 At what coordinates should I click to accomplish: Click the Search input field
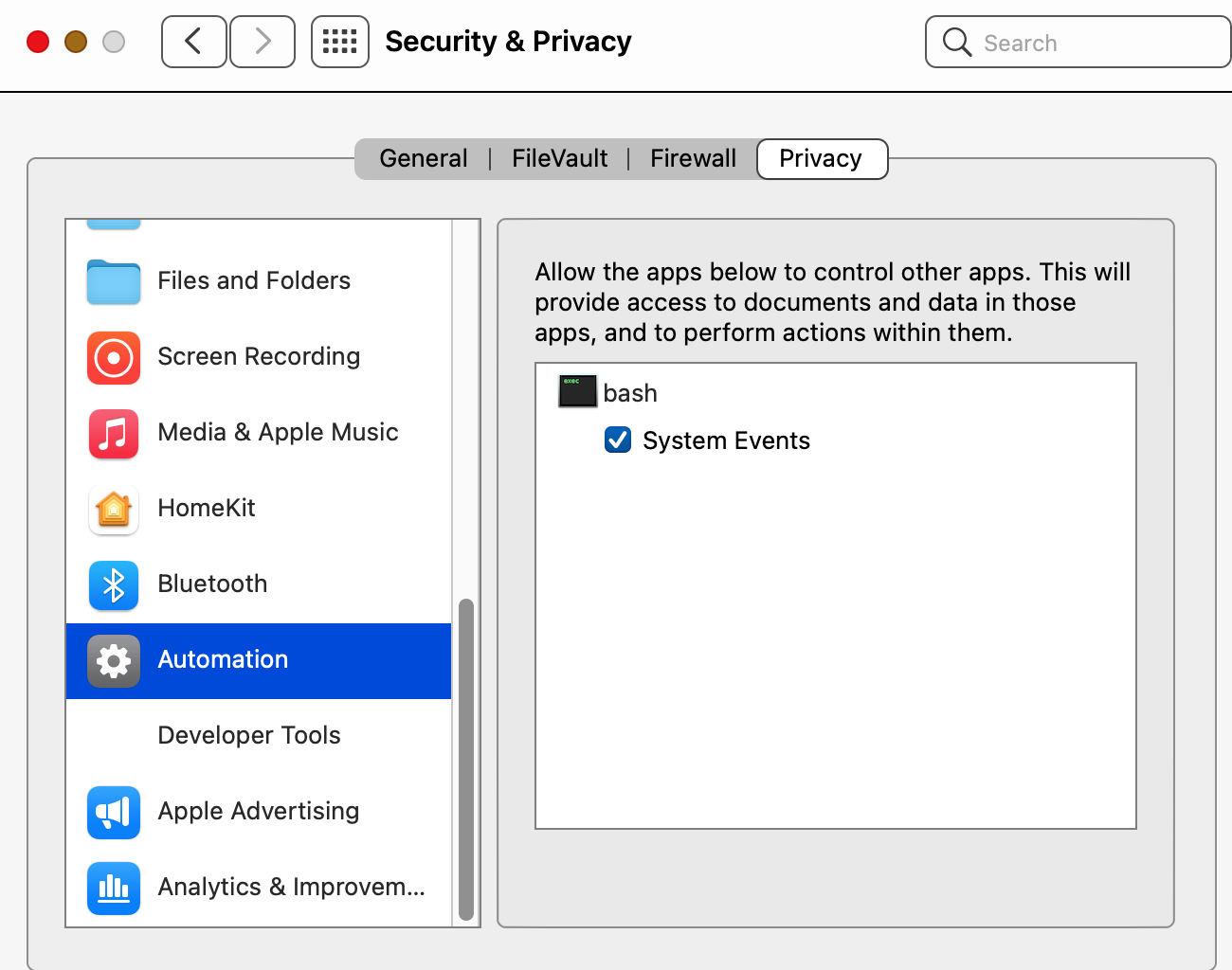(1090, 43)
